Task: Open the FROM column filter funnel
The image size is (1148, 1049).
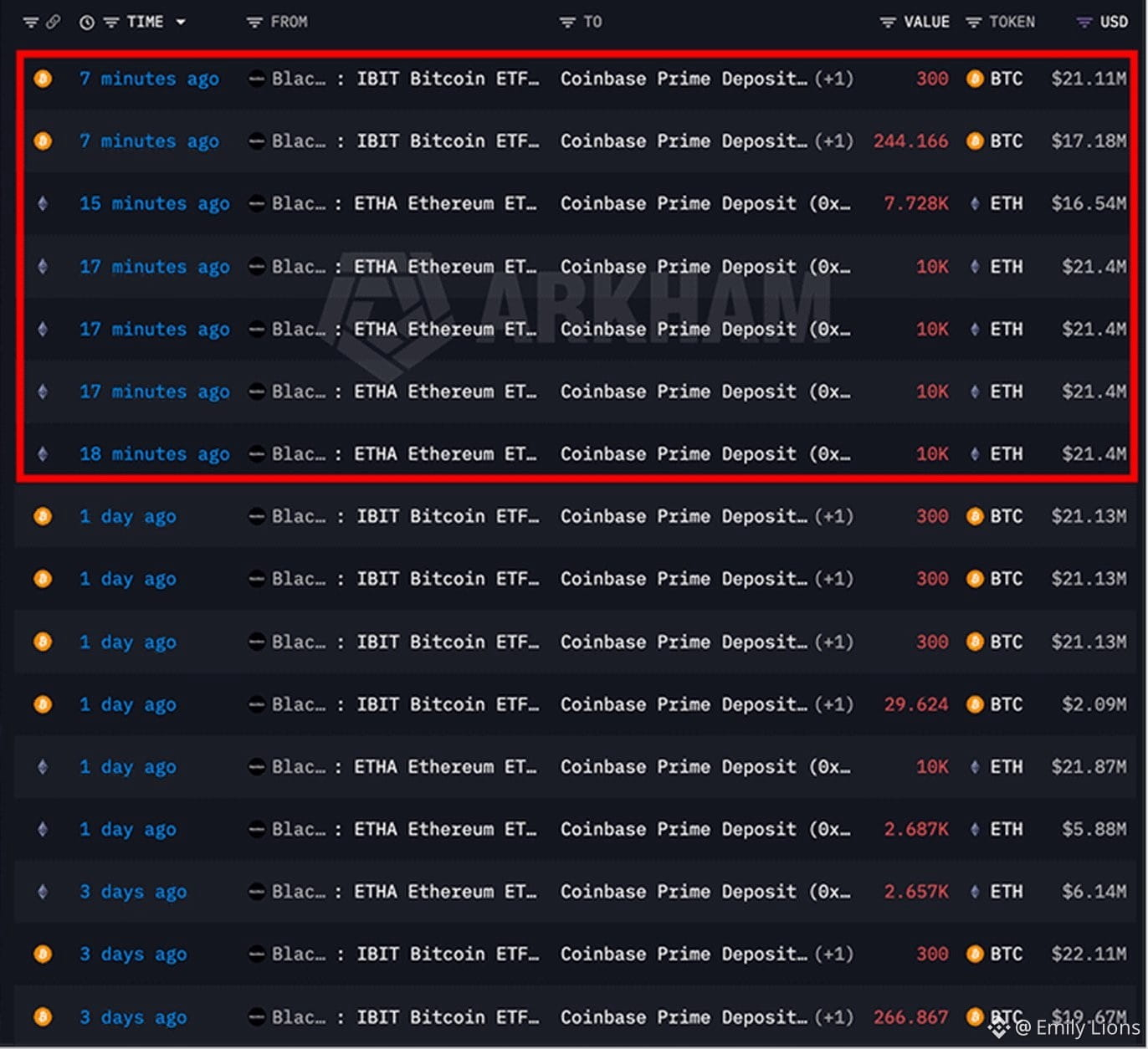Action: 254,23
